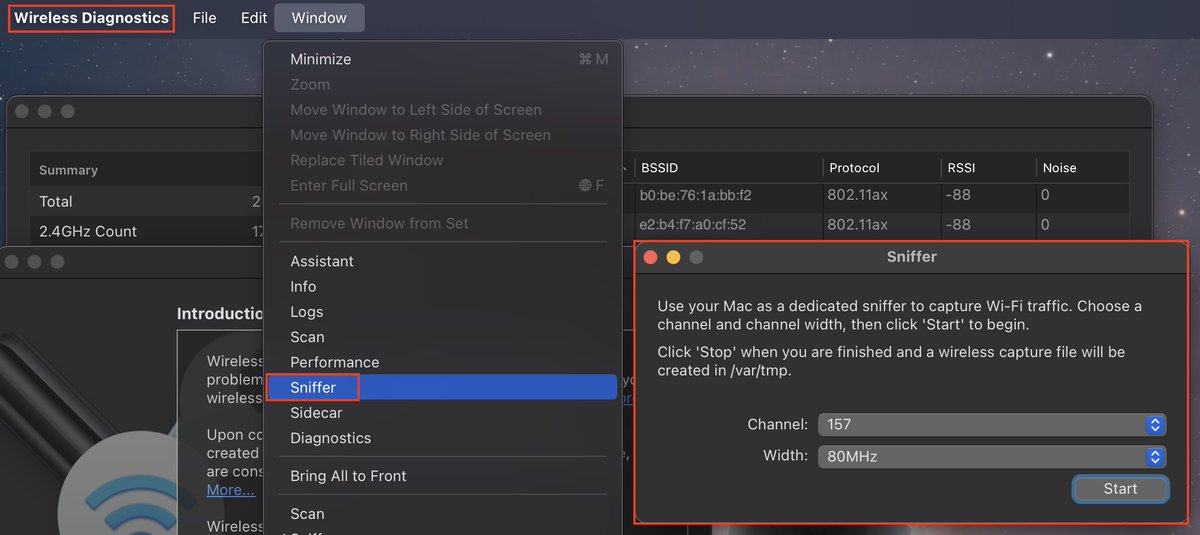The image size is (1200, 535).
Task: Click the Introduction heading in the Assistant window
Action: tap(220, 313)
